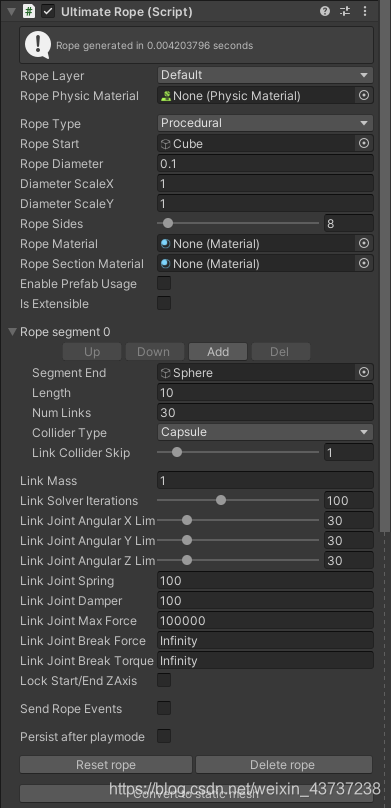
Task: Disable the Ultimate Rope script checkbox
Action: point(48,11)
